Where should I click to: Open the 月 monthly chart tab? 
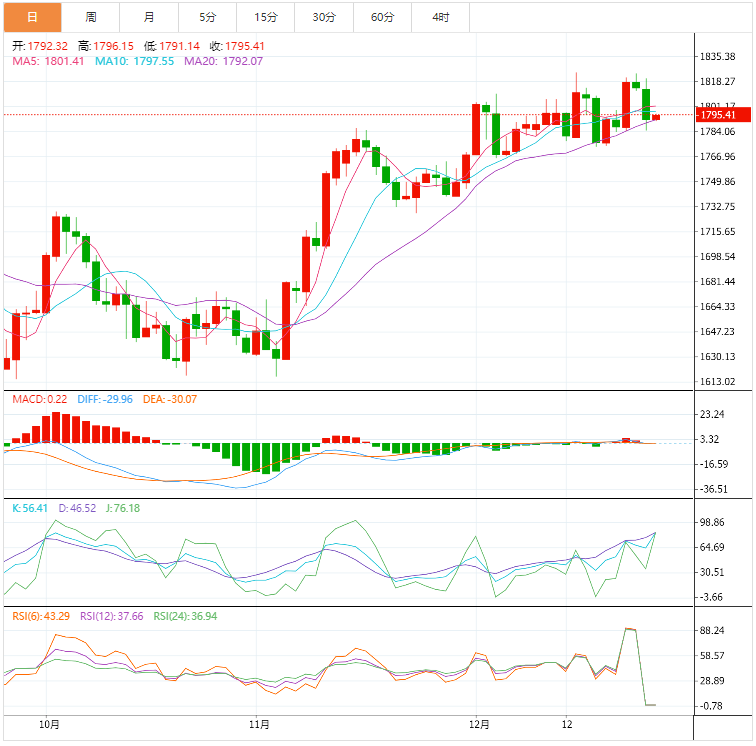click(x=149, y=17)
